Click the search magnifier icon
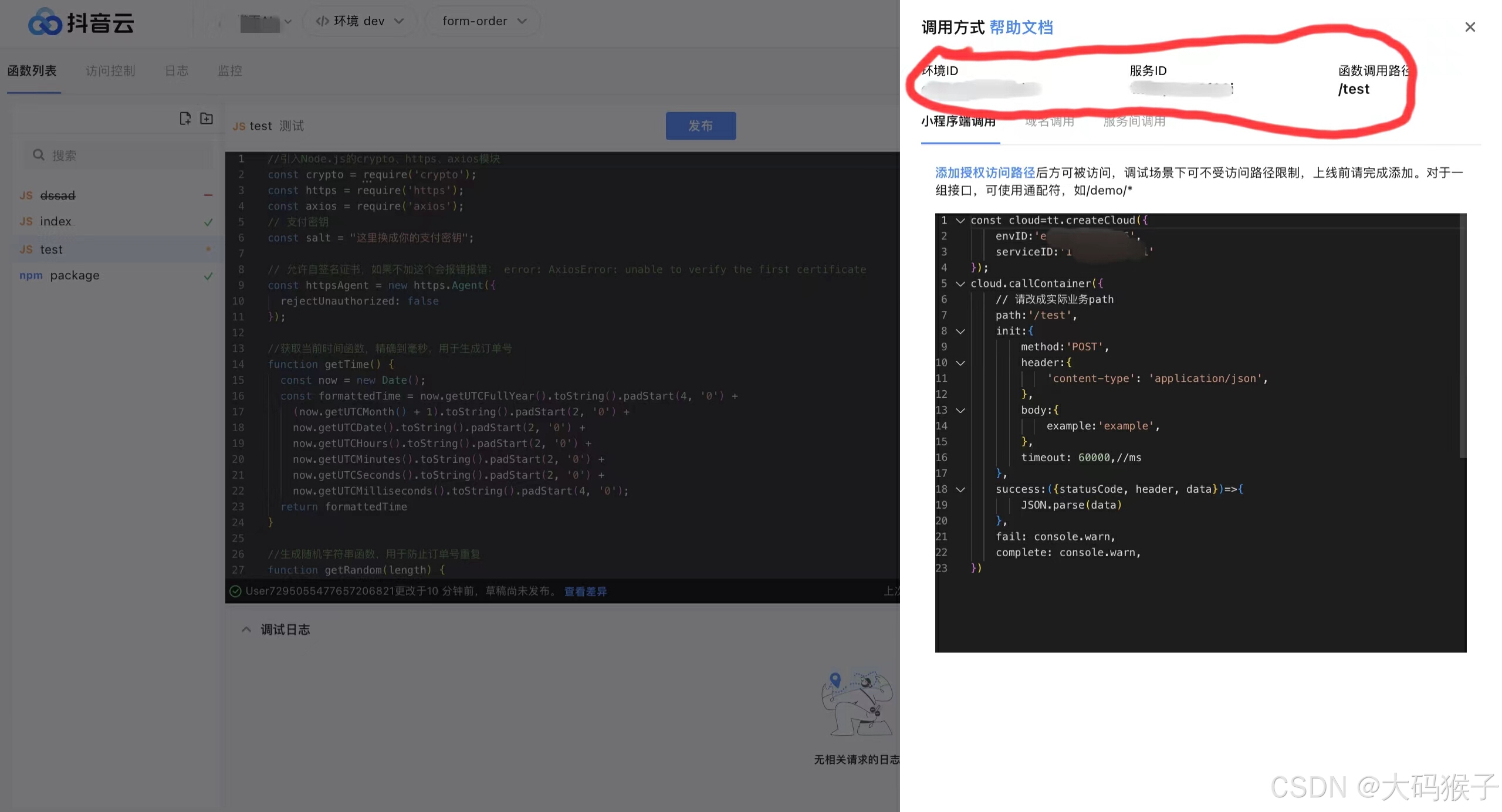 39,155
